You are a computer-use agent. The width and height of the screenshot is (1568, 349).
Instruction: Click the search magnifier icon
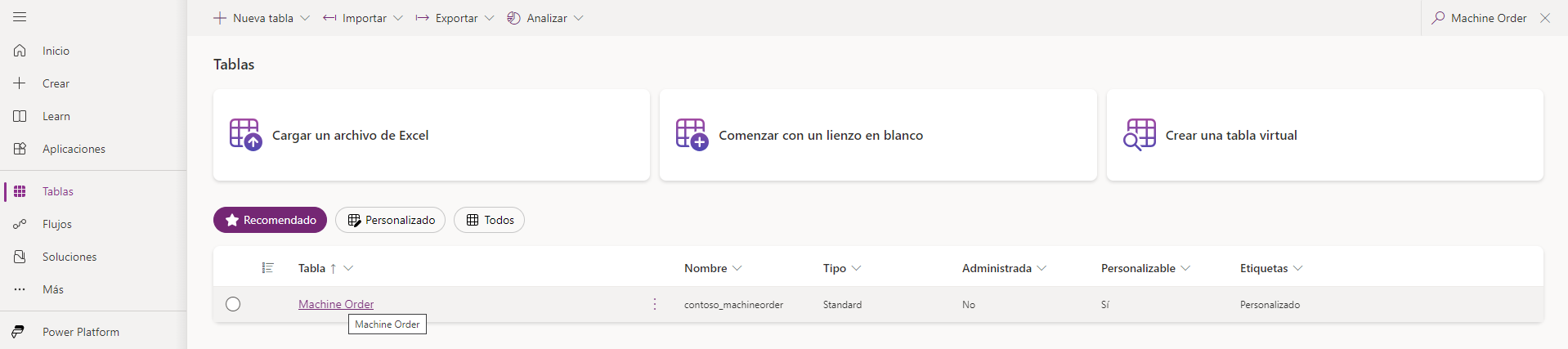(1438, 18)
